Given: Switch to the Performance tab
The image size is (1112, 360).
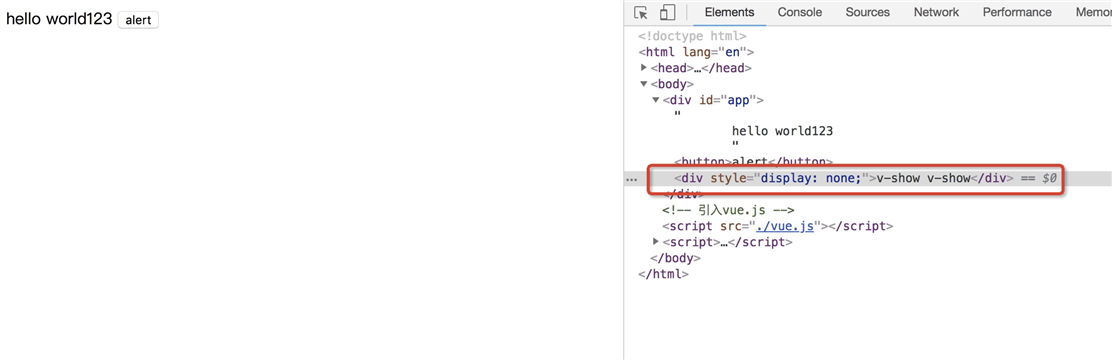Looking at the screenshot, I should pos(1017,12).
